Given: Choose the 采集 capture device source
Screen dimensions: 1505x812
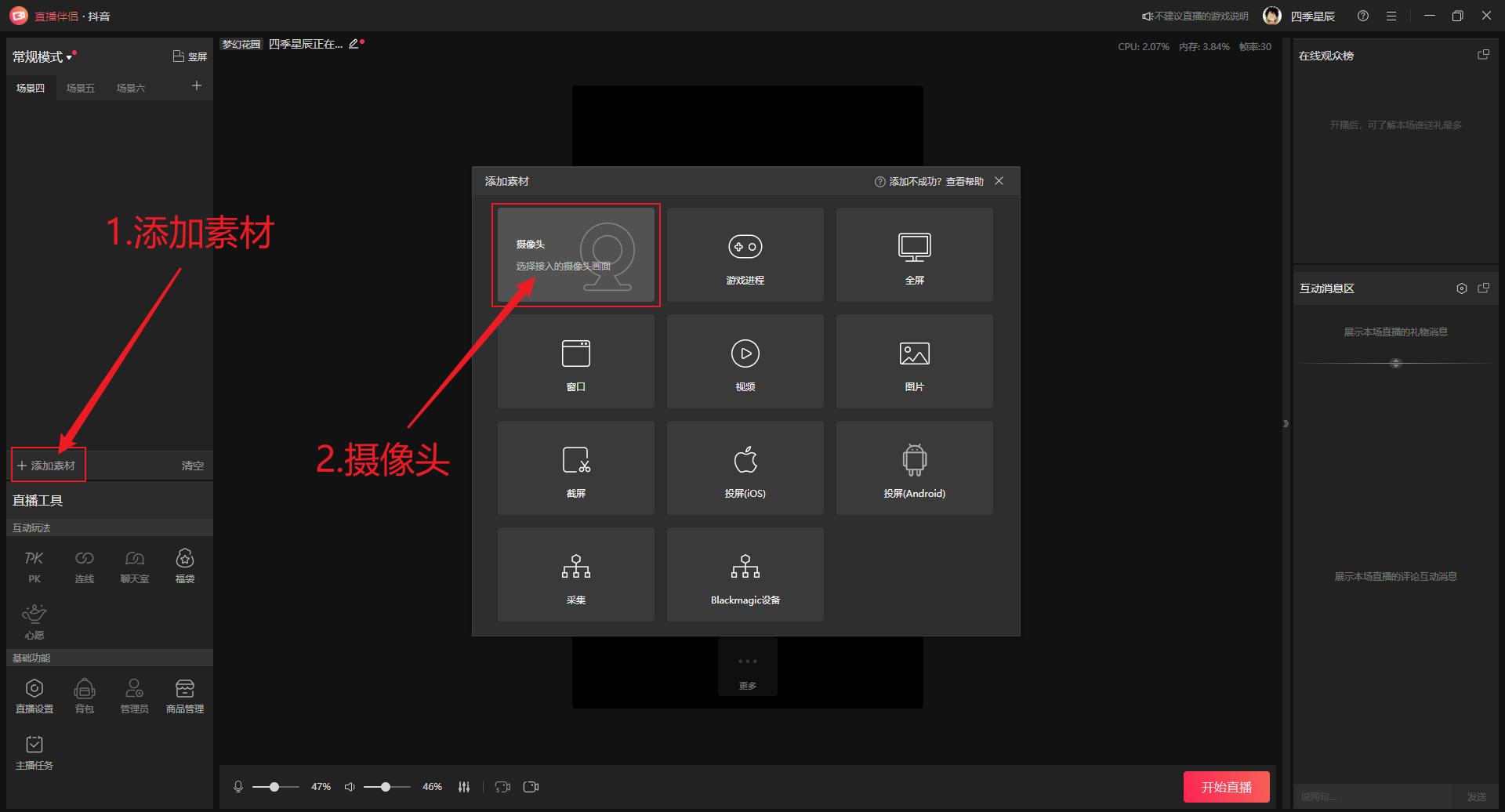Looking at the screenshot, I should click(576, 575).
